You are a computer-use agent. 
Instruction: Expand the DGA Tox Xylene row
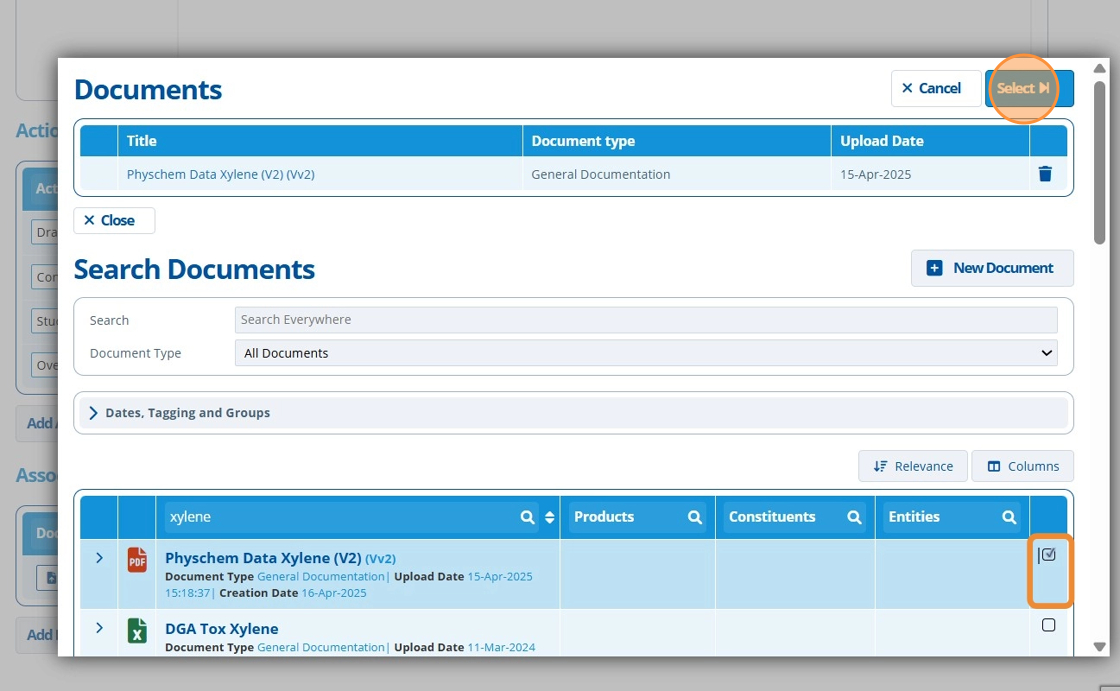(x=99, y=628)
